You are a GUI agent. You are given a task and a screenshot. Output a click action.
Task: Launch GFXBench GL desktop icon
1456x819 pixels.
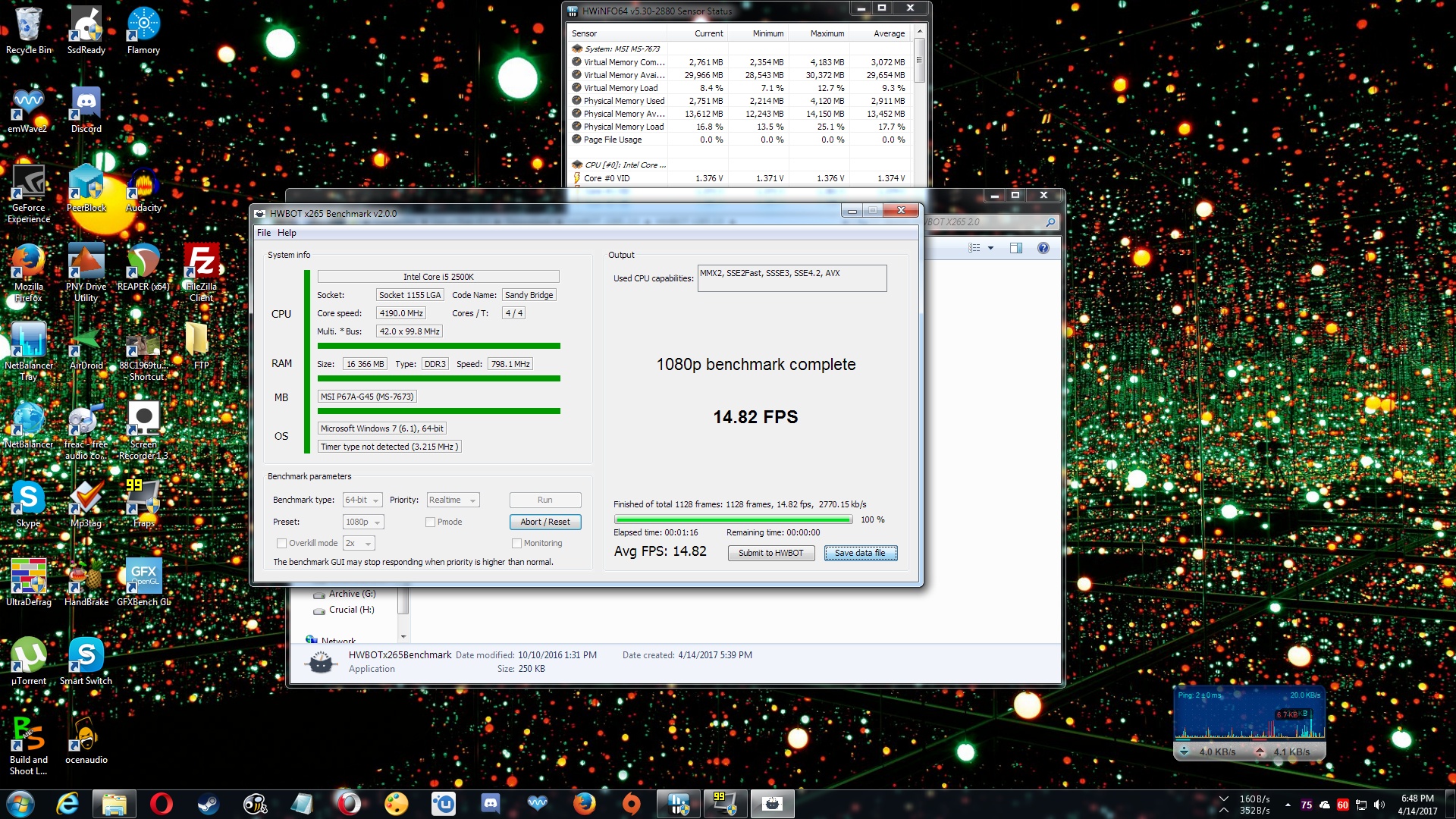pyautogui.click(x=143, y=584)
